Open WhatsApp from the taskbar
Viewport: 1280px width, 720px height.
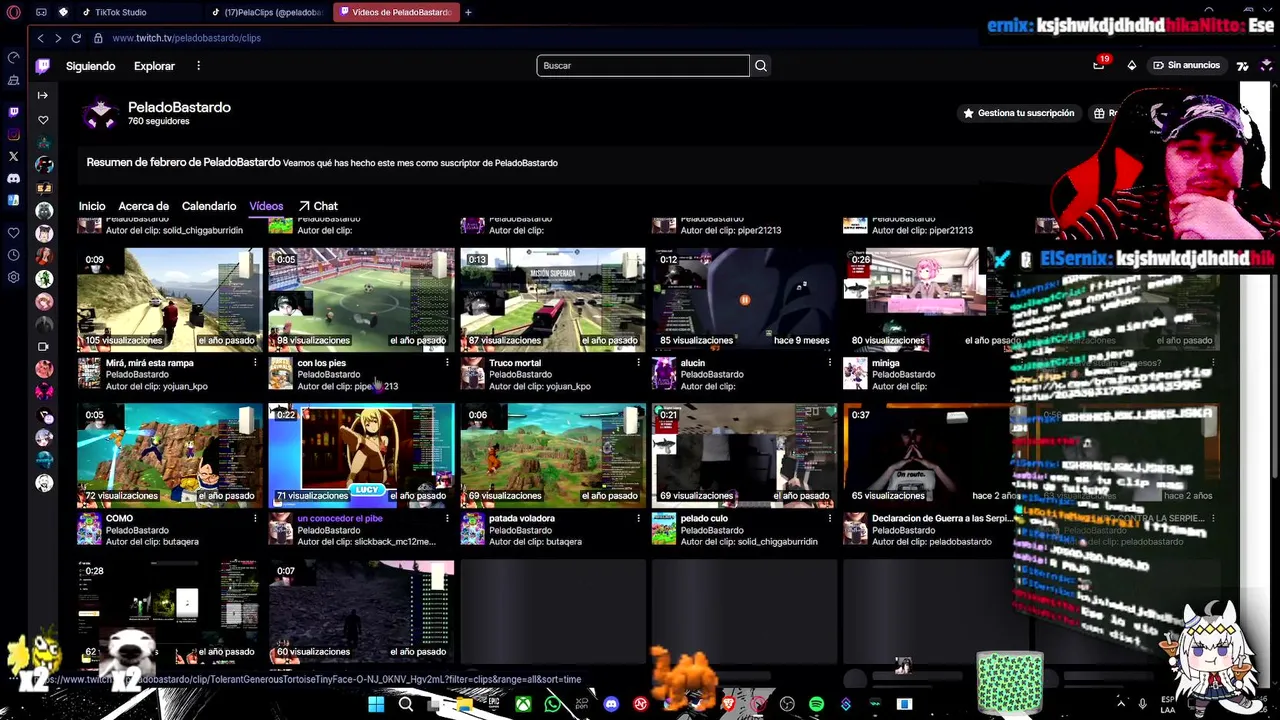tap(553, 704)
